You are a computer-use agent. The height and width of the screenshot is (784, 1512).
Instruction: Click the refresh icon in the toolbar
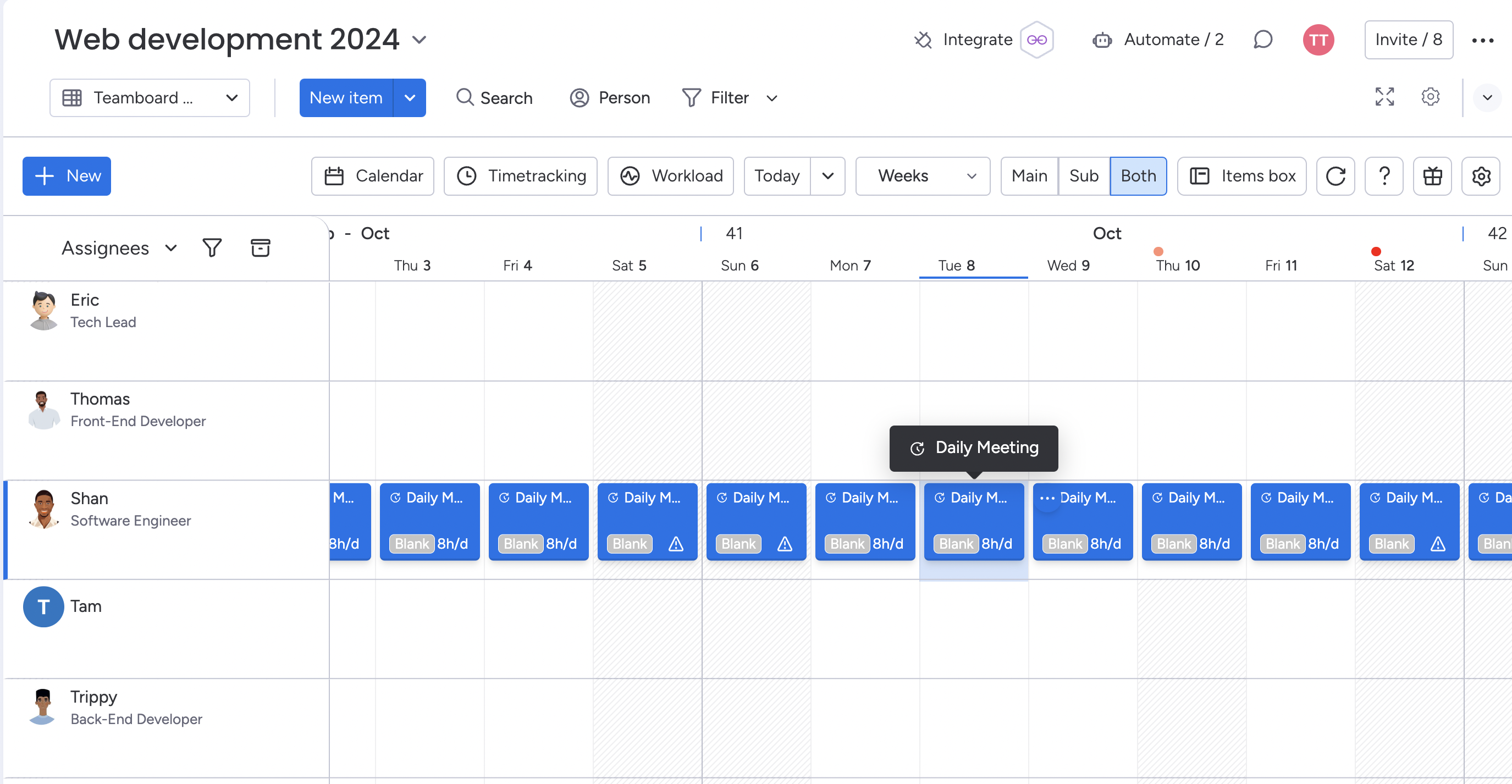pos(1336,176)
